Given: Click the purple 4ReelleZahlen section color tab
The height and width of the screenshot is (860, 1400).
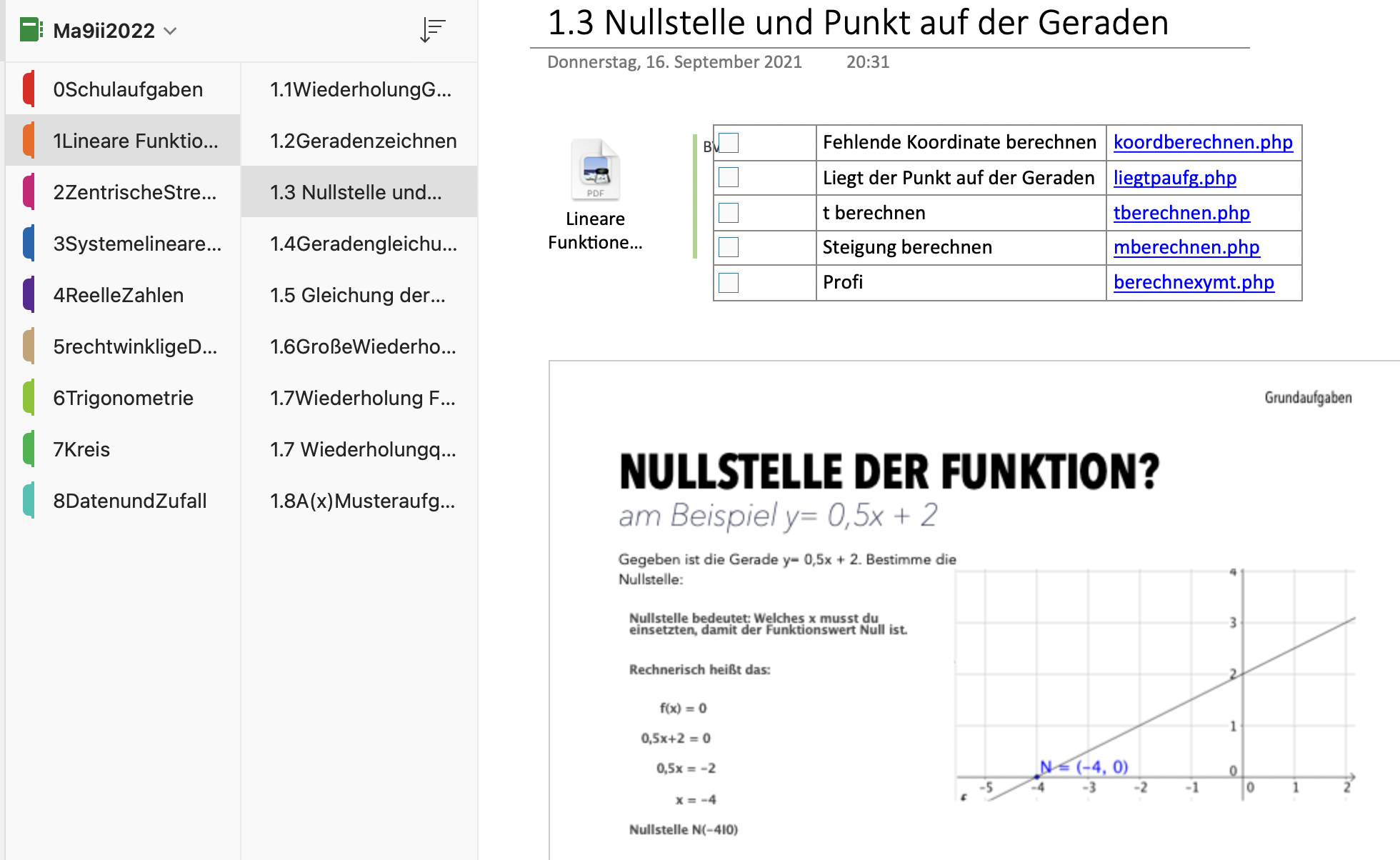Looking at the screenshot, I should tap(29, 295).
